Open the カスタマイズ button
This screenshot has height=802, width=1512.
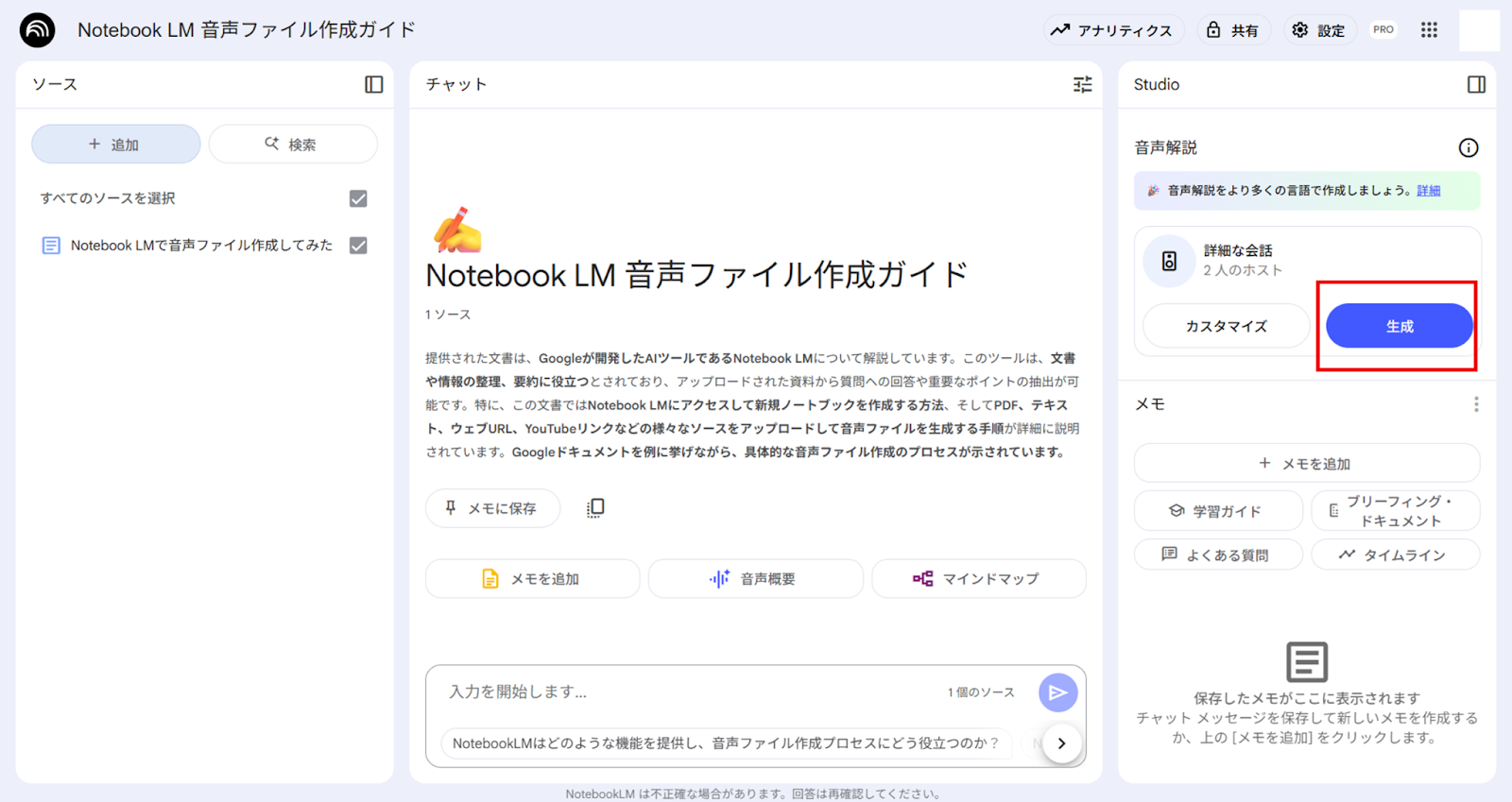pyautogui.click(x=1227, y=327)
